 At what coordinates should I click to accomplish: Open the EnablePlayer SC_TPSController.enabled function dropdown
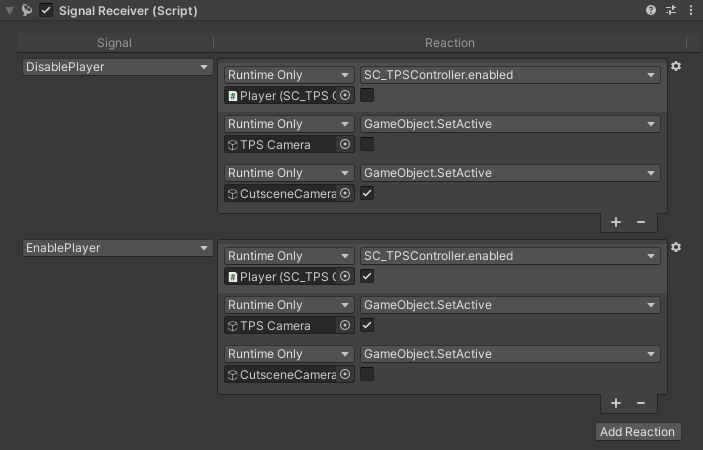coord(509,256)
